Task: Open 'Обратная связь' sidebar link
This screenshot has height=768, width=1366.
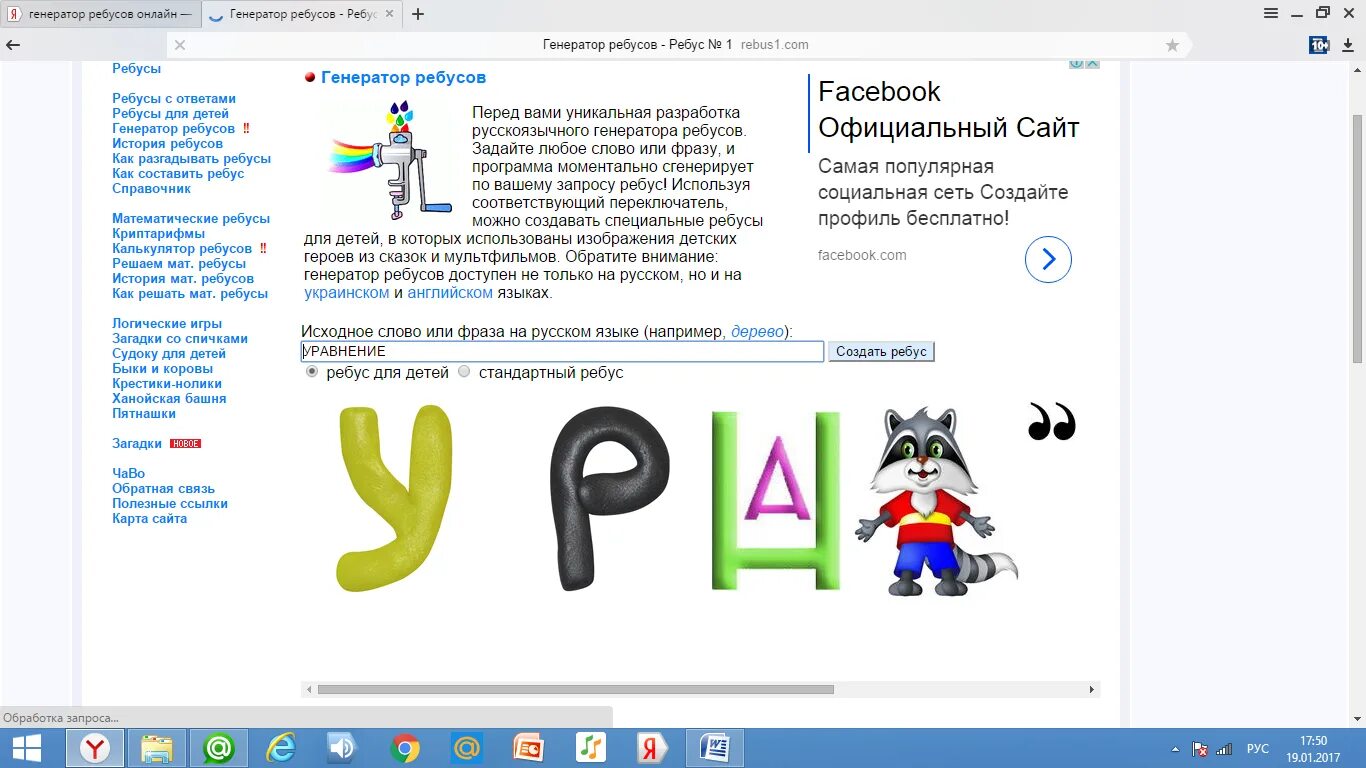Action: (163, 488)
